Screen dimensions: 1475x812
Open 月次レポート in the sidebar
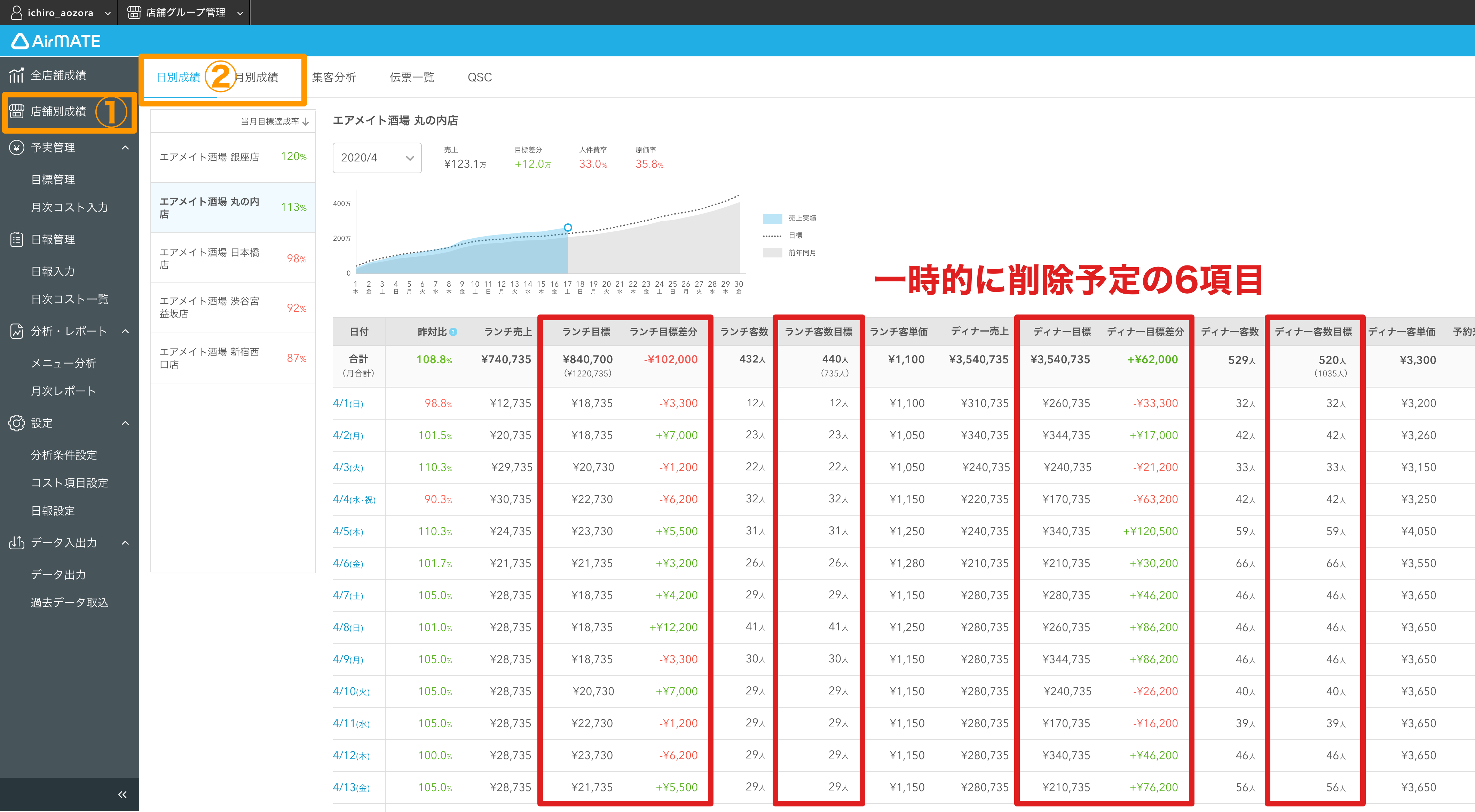click(64, 391)
